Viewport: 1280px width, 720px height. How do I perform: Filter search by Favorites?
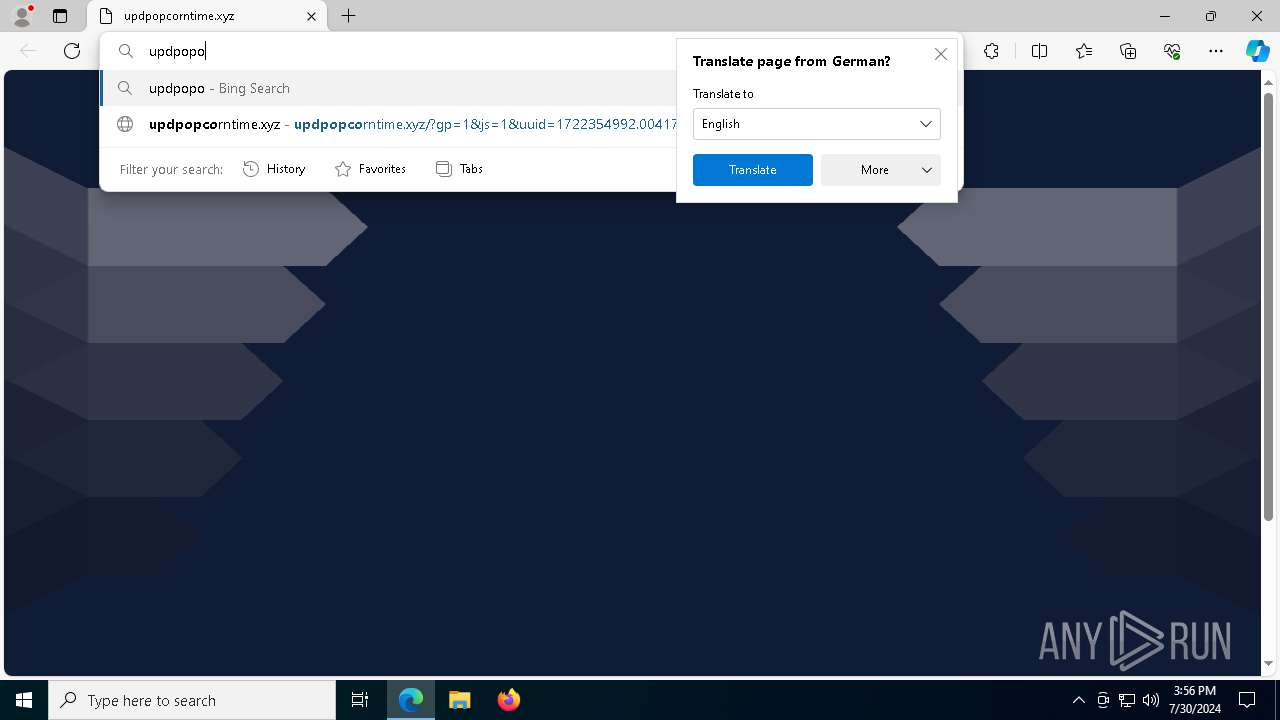click(370, 169)
